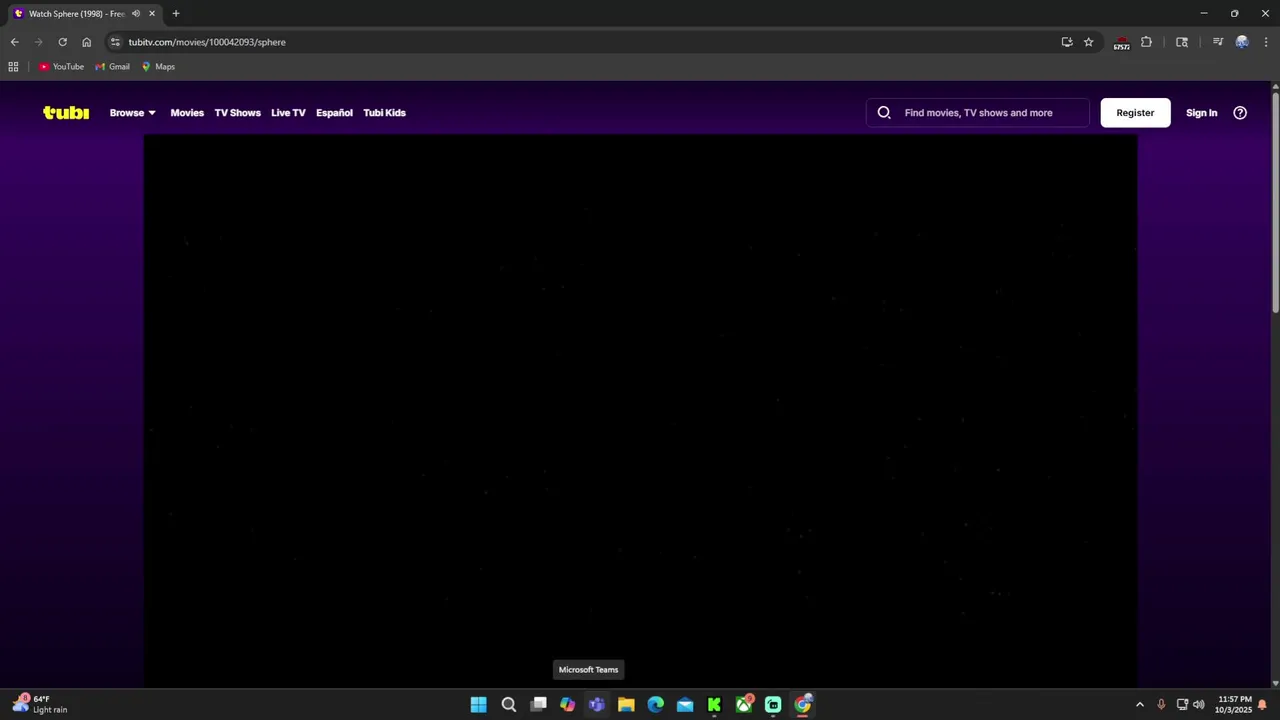Open the Xbox app in taskbar
This screenshot has height=720, width=1280.
(x=744, y=705)
